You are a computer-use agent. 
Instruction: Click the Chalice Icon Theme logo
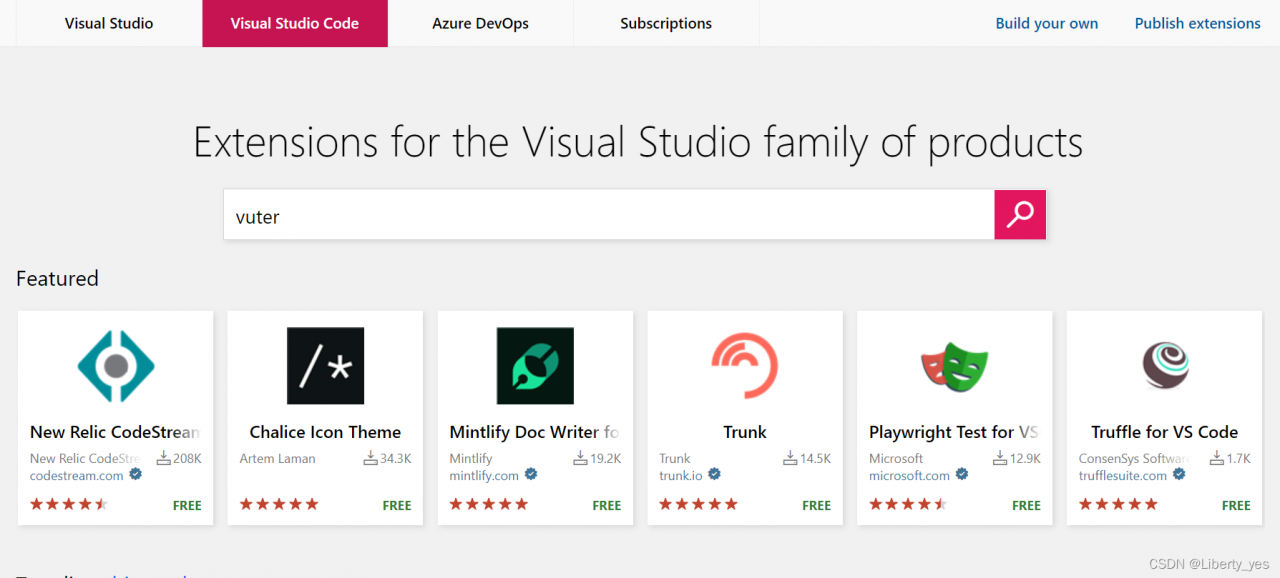[325, 366]
